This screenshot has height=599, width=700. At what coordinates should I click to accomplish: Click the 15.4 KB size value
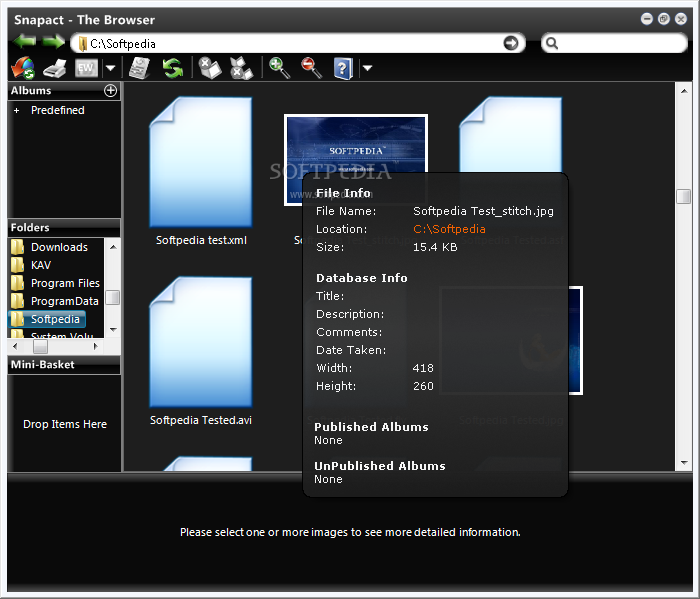435,247
